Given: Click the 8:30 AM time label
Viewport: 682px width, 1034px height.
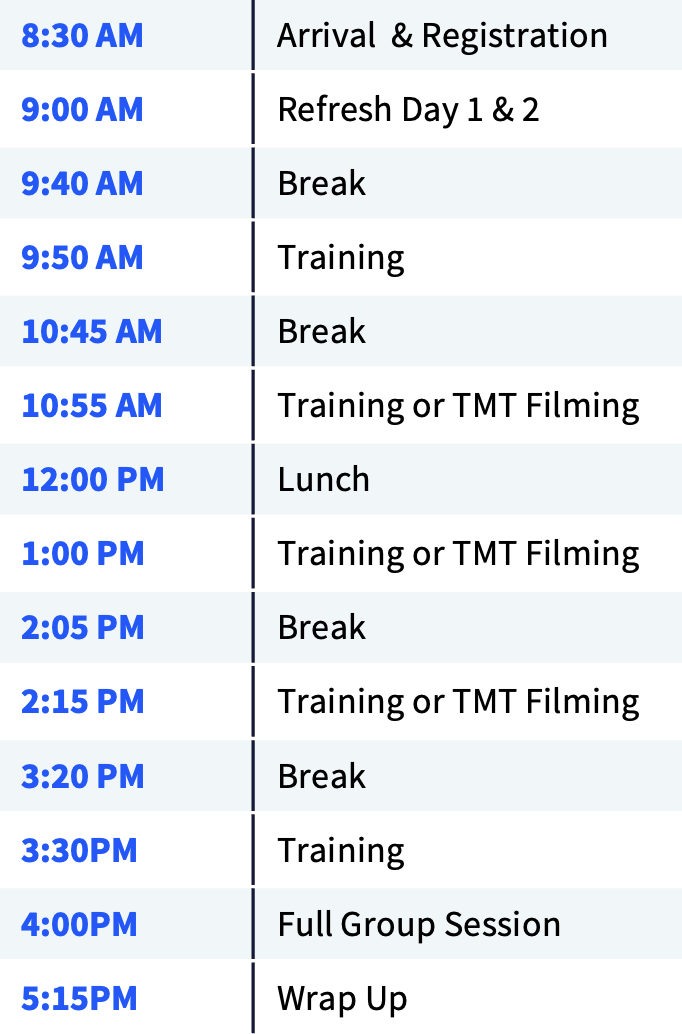Looking at the screenshot, I should [82, 36].
